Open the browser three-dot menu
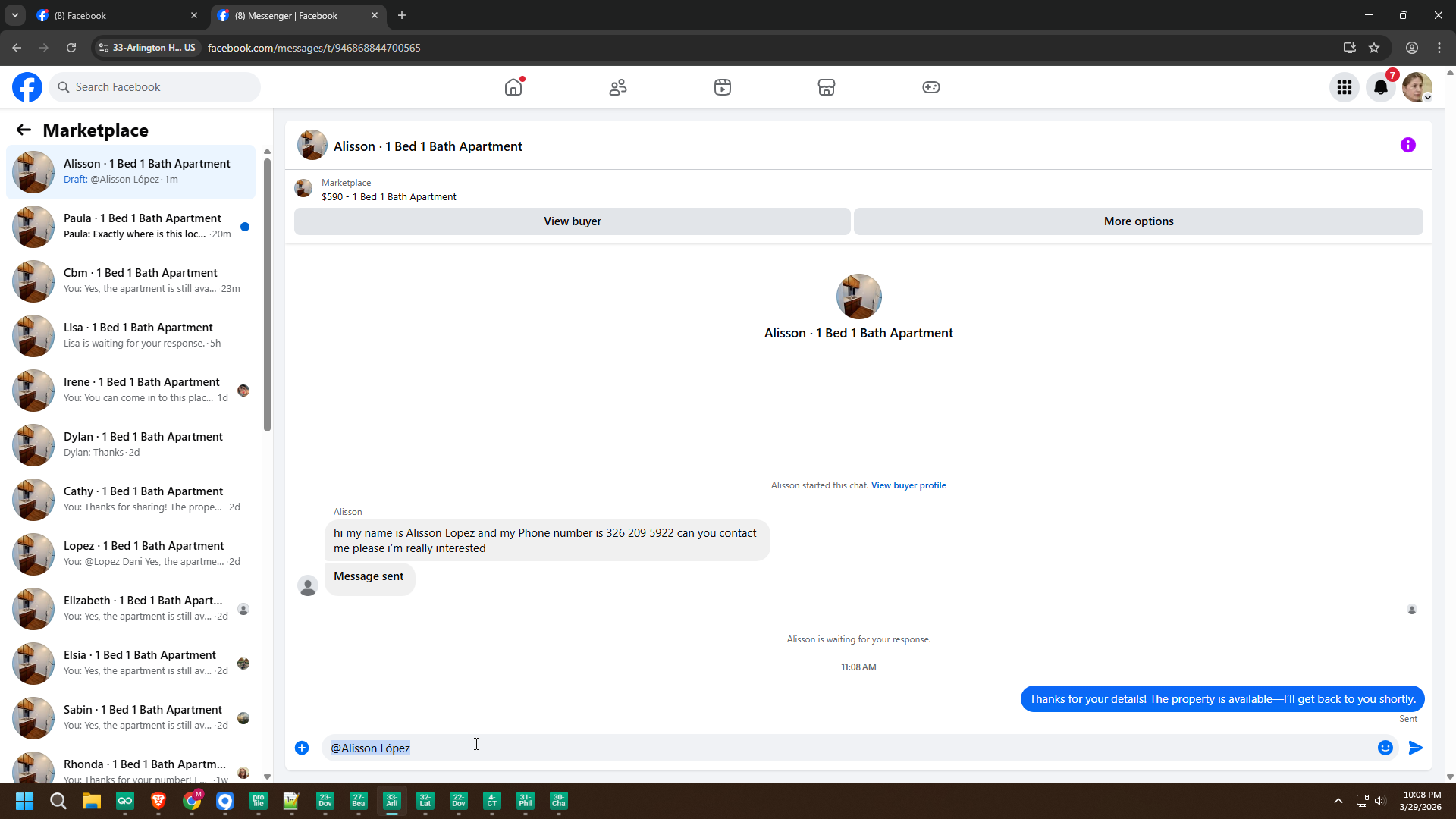The image size is (1456, 819). click(x=1439, y=48)
